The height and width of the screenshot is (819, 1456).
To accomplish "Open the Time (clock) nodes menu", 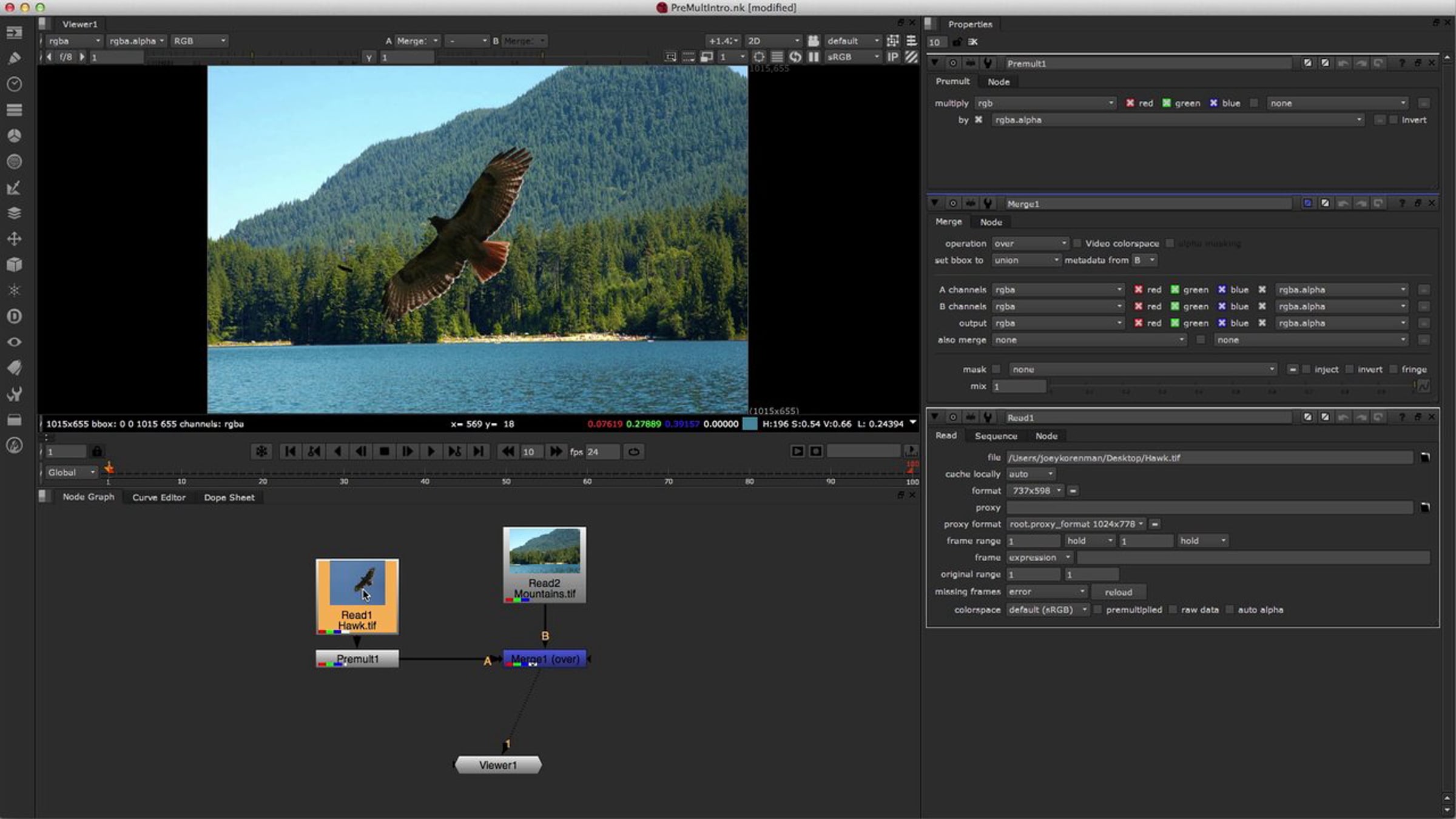I will coord(14,84).
